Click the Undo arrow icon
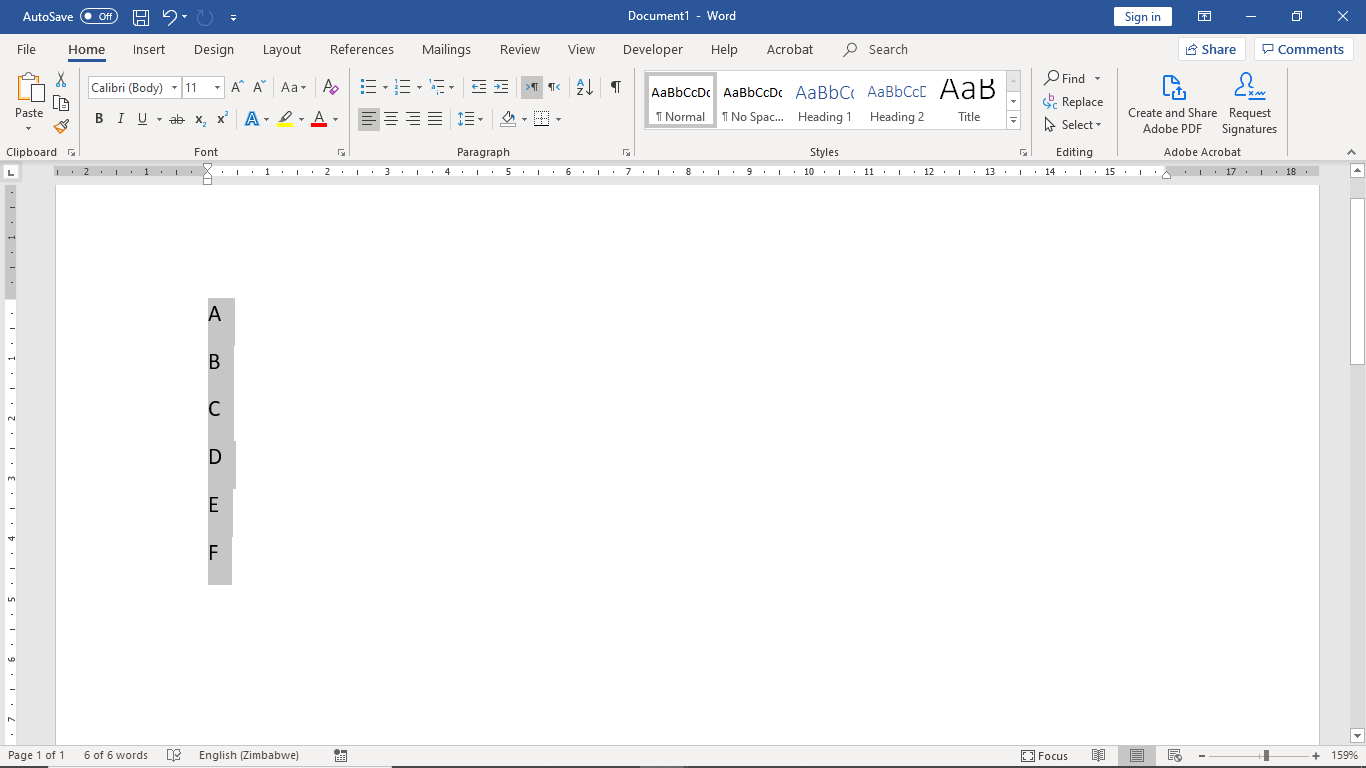1366x768 pixels. tap(169, 17)
